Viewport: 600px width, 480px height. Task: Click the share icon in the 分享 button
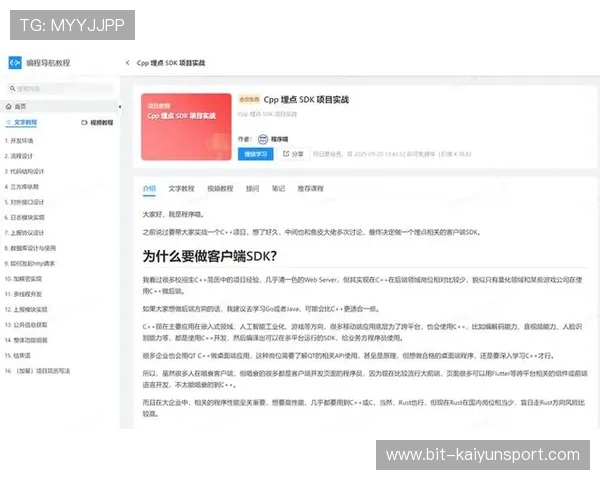pos(286,154)
